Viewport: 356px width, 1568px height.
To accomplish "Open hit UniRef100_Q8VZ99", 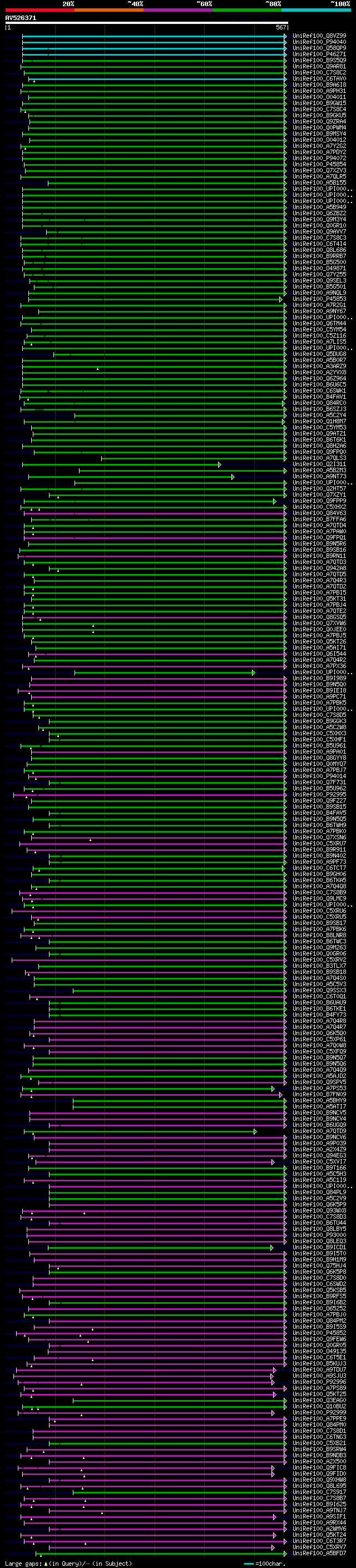I will [x=319, y=36].
